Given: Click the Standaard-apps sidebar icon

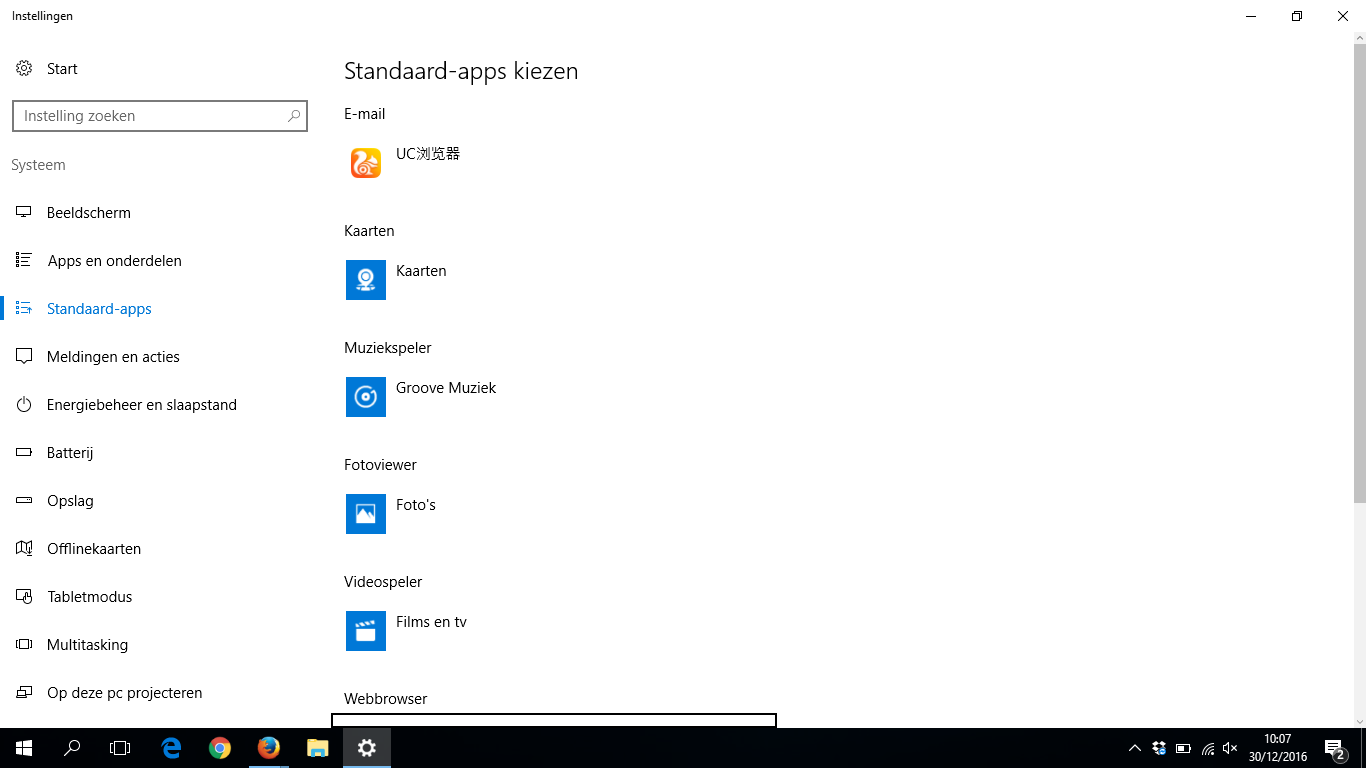Looking at the screenshot, I should point(24,309).
